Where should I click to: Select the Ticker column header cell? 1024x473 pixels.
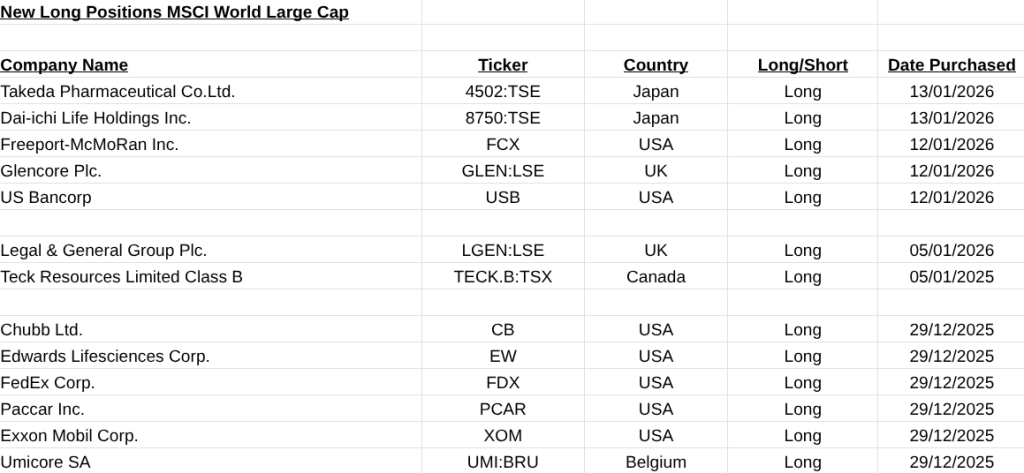502,65
